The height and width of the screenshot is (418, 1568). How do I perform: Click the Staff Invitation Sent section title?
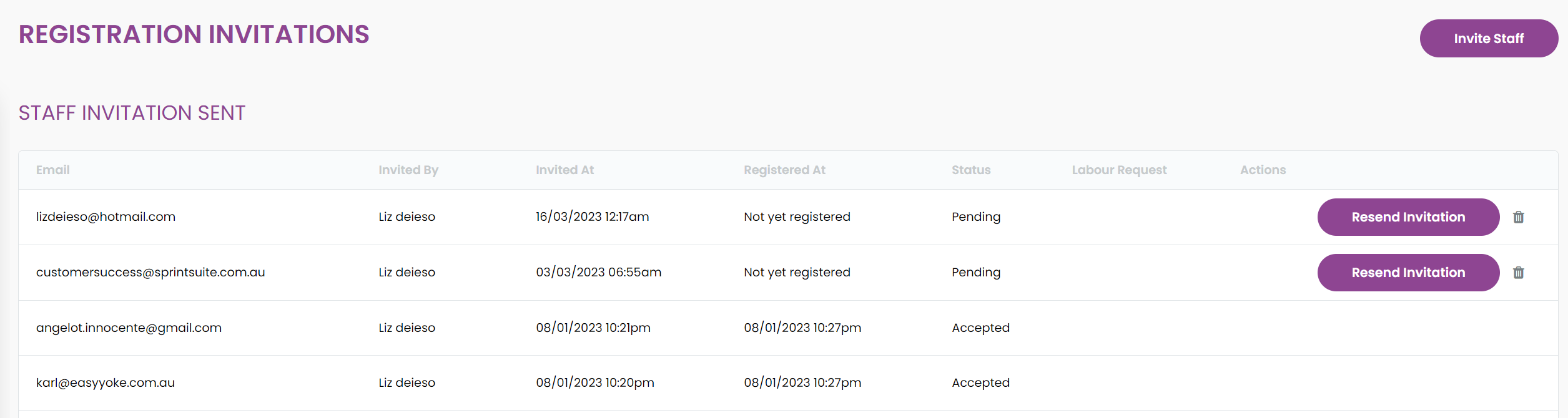132,113
